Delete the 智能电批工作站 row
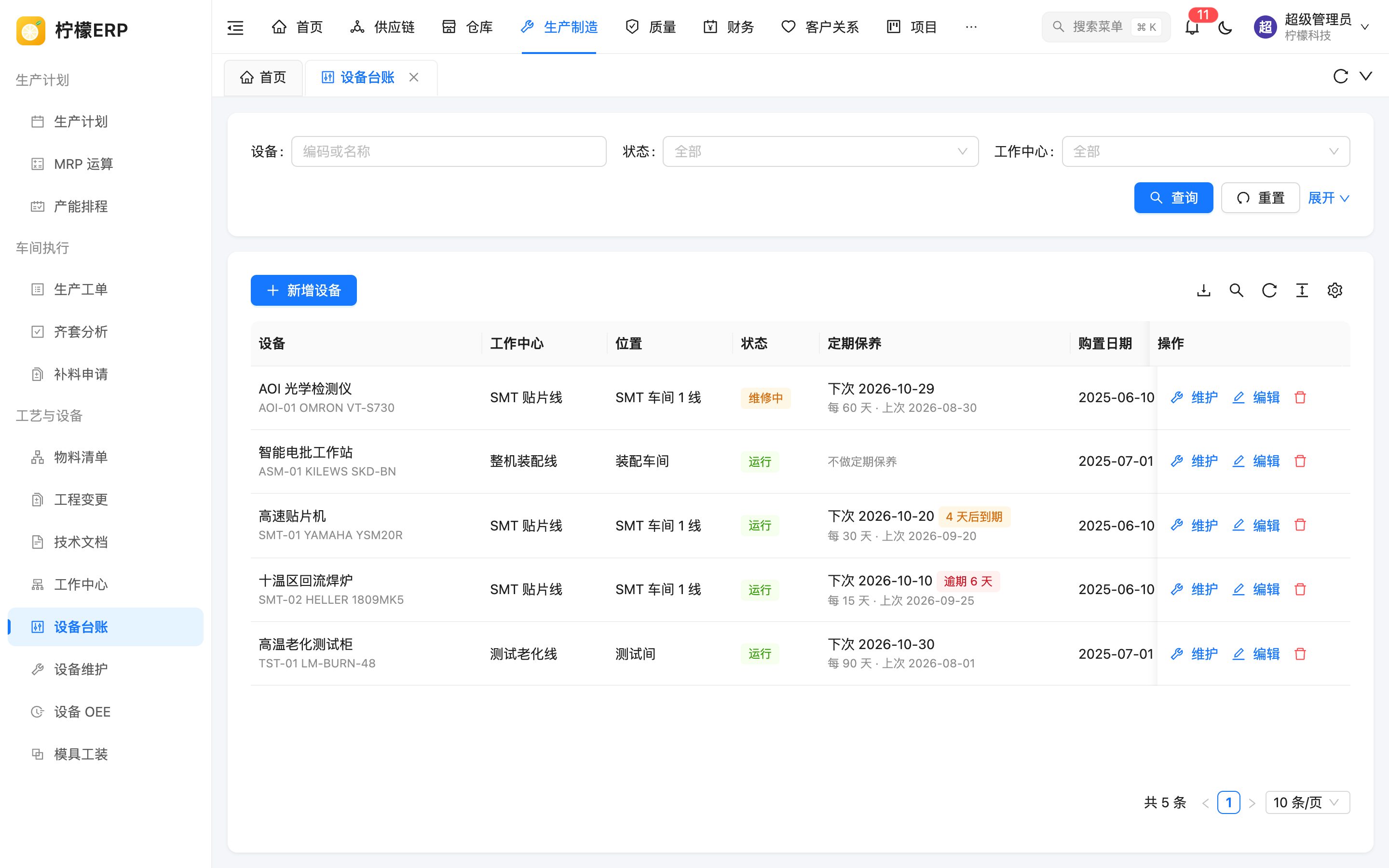 click(1301, 461)
